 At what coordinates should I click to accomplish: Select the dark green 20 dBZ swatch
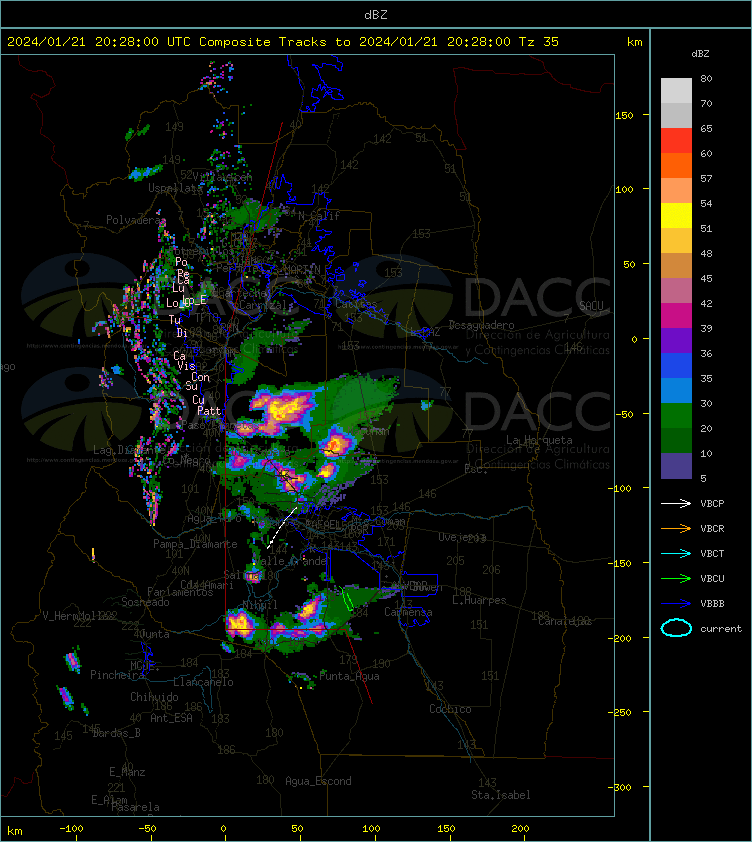tap(676, 440)
